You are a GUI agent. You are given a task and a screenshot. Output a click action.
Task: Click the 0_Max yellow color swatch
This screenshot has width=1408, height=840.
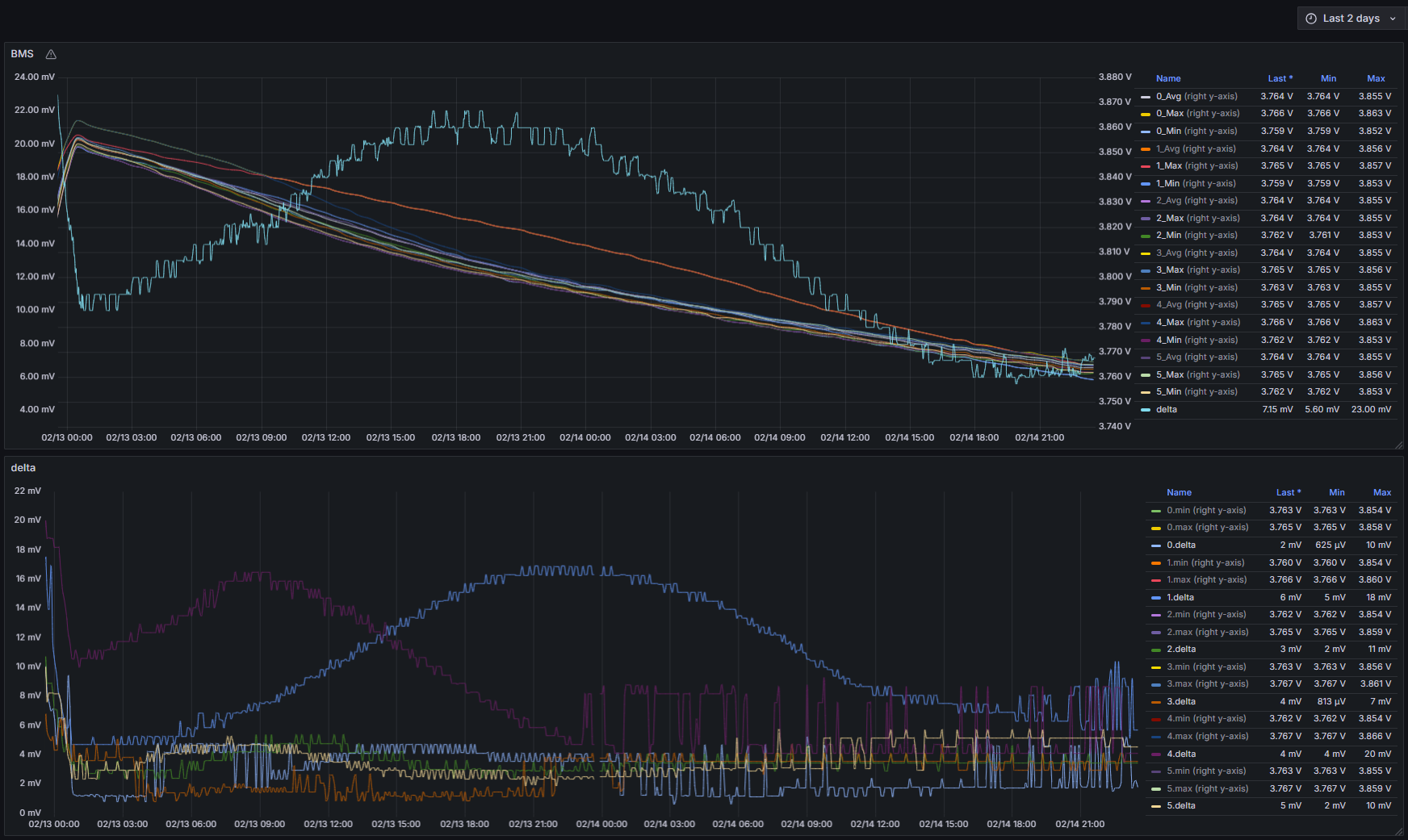1146,115
